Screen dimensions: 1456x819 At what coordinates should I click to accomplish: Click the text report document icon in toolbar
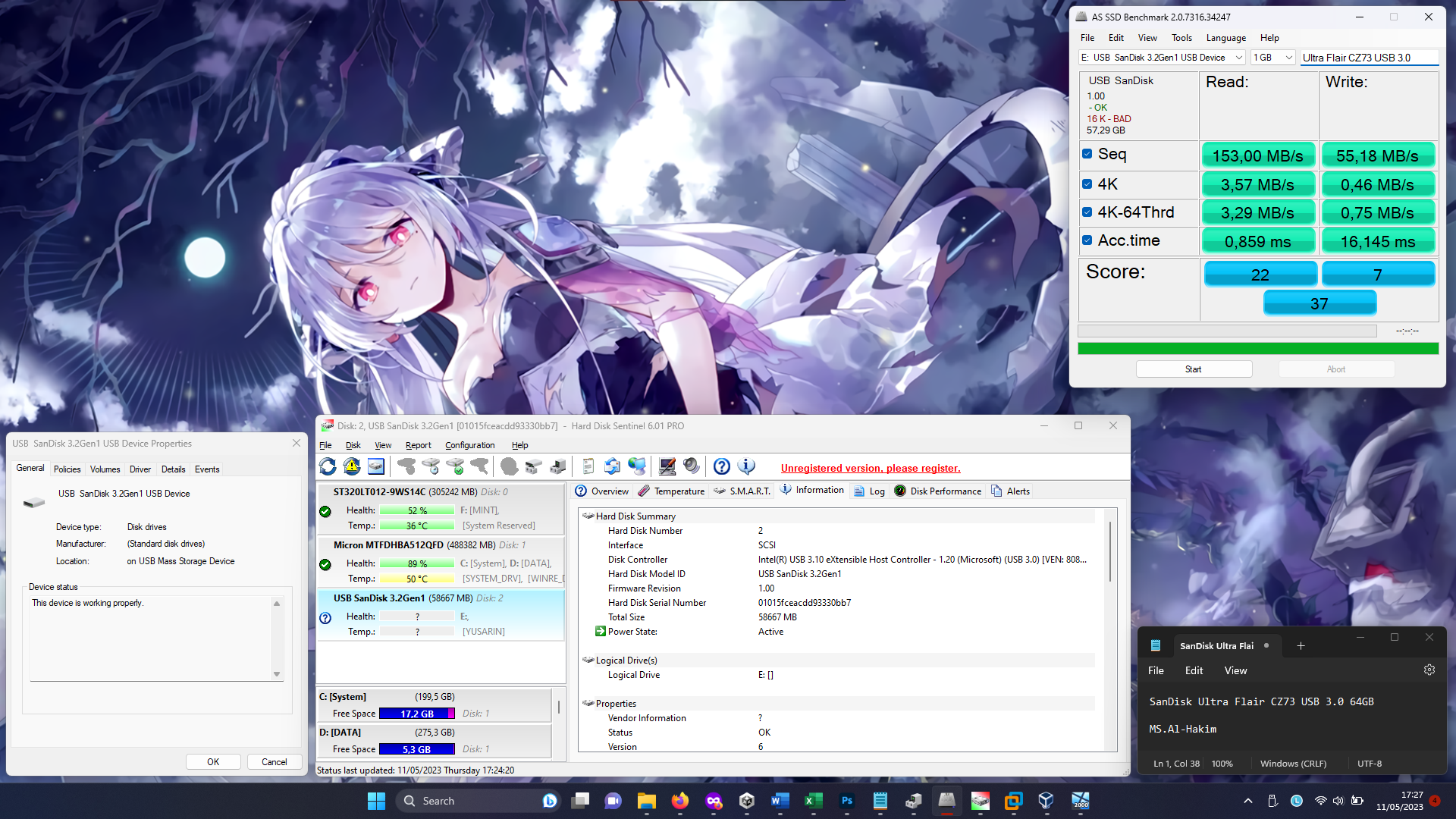tap(588, 467)
